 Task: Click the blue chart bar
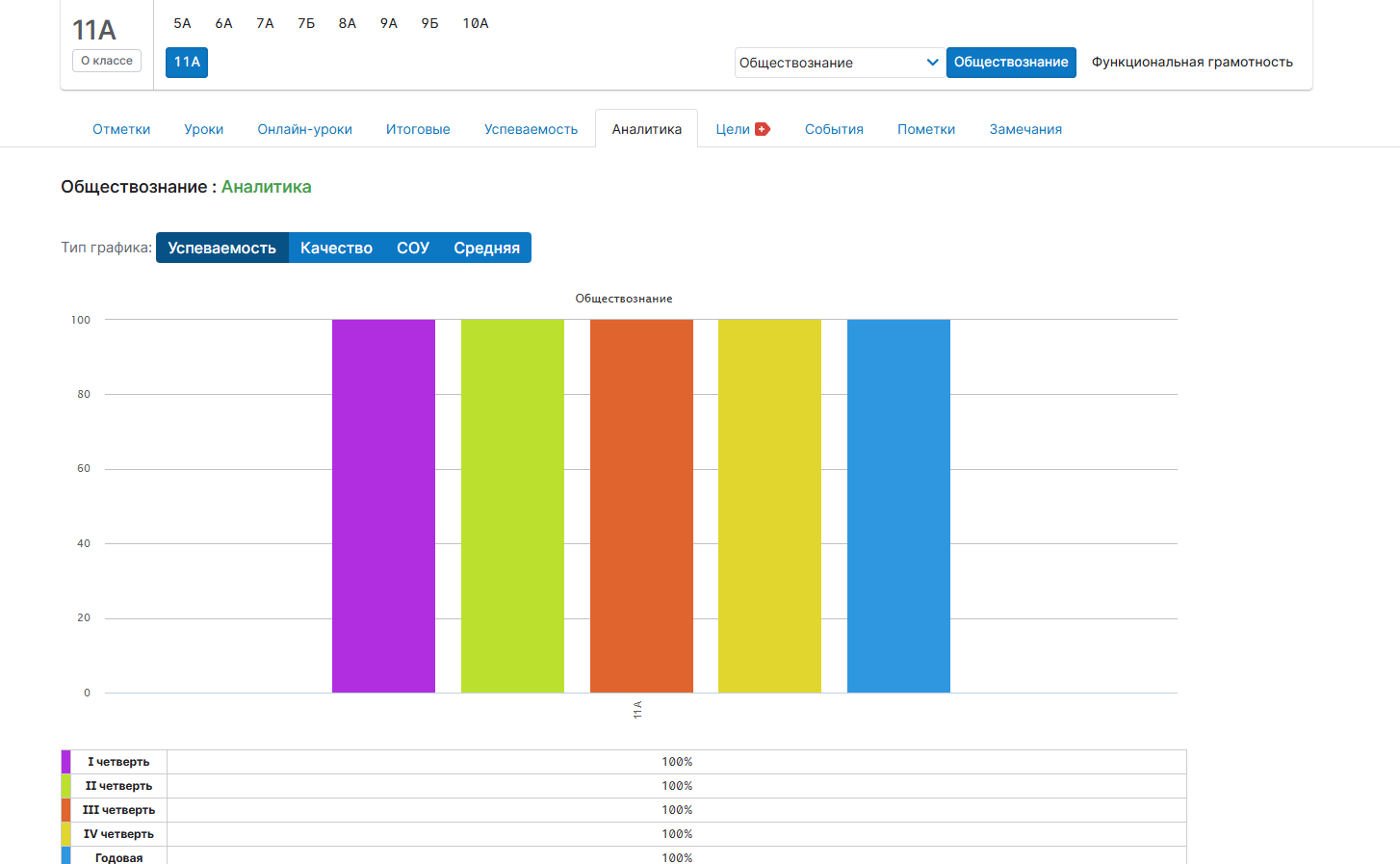click(898, 506)
